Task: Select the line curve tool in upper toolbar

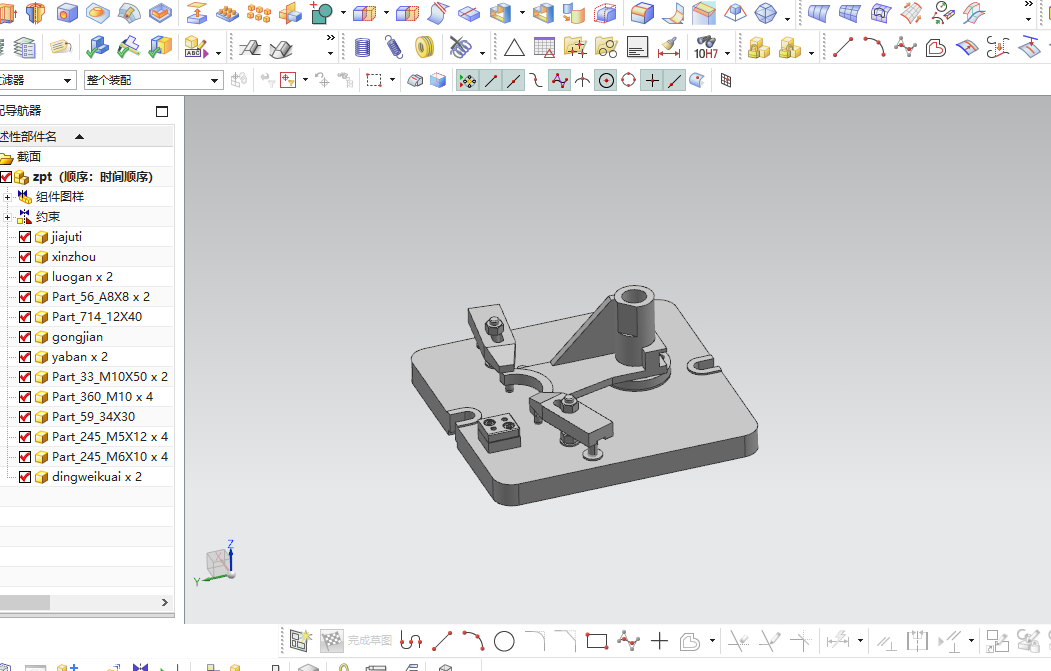Action: point(842,47)
